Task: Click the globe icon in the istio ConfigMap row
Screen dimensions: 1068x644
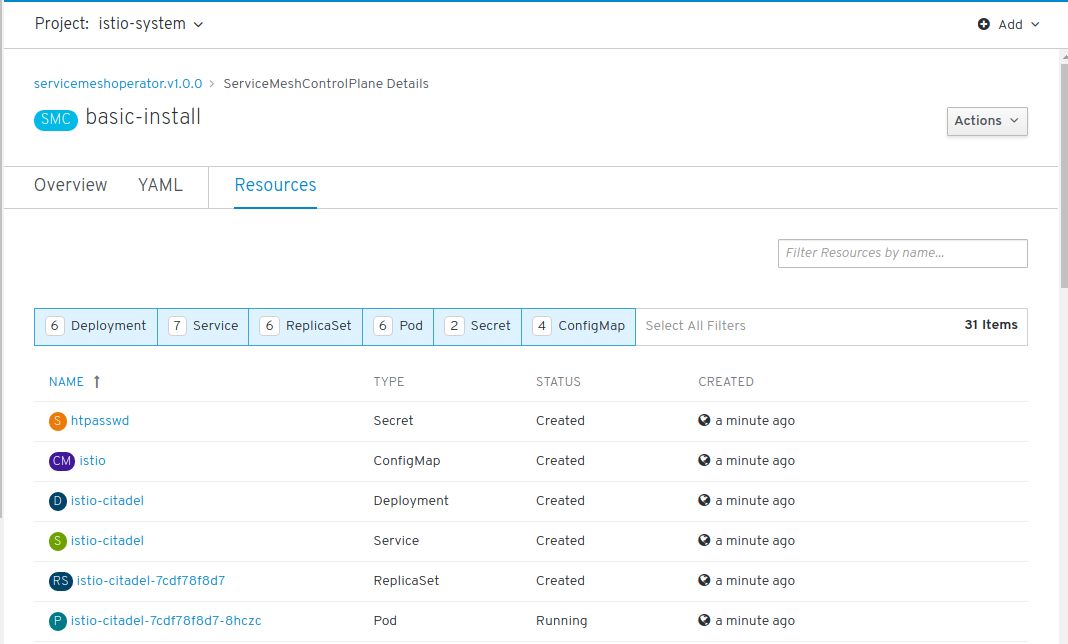Action: (x=704, y=461)
